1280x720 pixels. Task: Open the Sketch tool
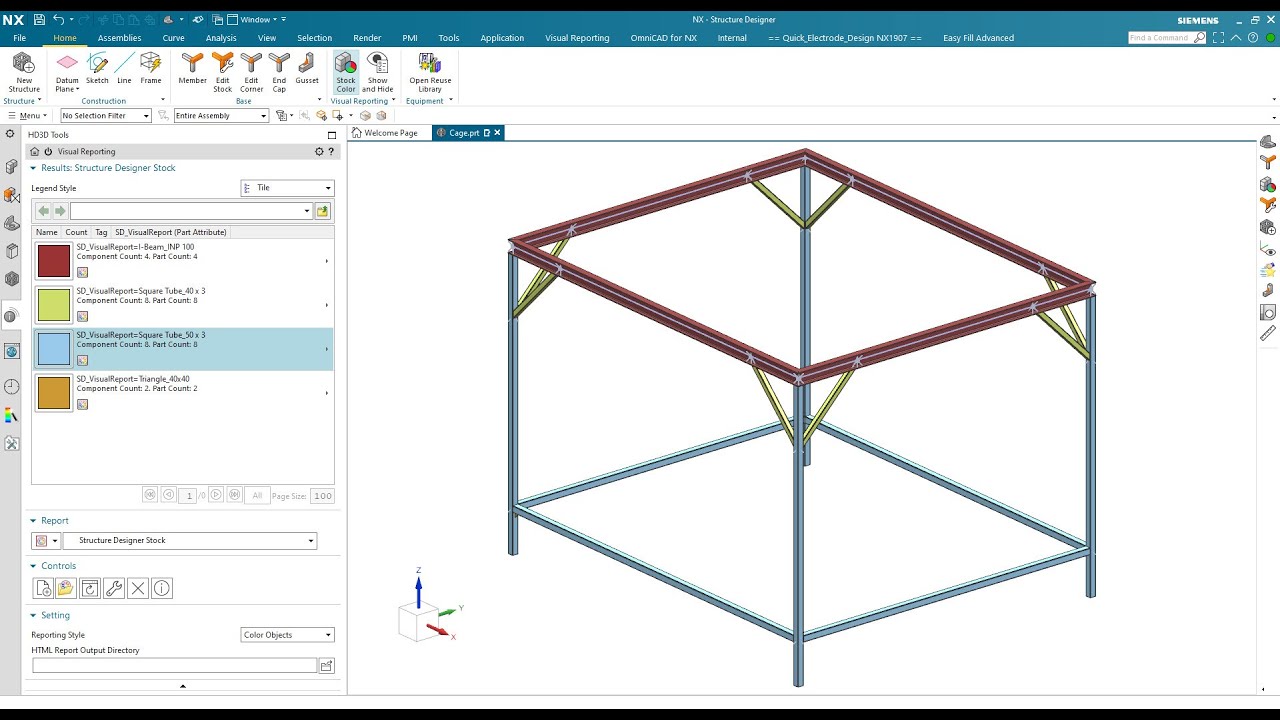click(x=97, y=68)
